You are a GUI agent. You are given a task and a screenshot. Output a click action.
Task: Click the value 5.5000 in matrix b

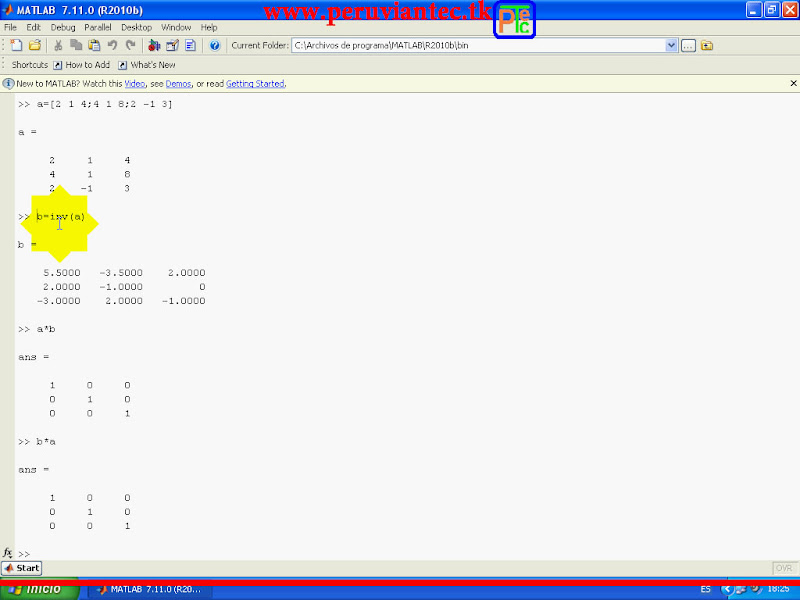[62, 273]
